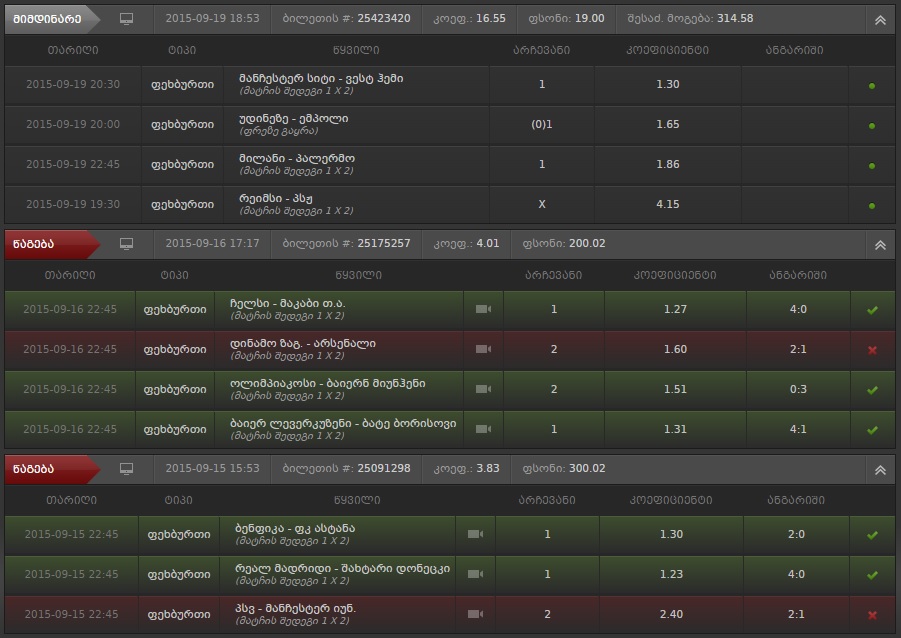Image resolution: width=901 pixels, height=638 pixels.
Task: Click total coefficient 16.55
Action: (x=491, y=18)
